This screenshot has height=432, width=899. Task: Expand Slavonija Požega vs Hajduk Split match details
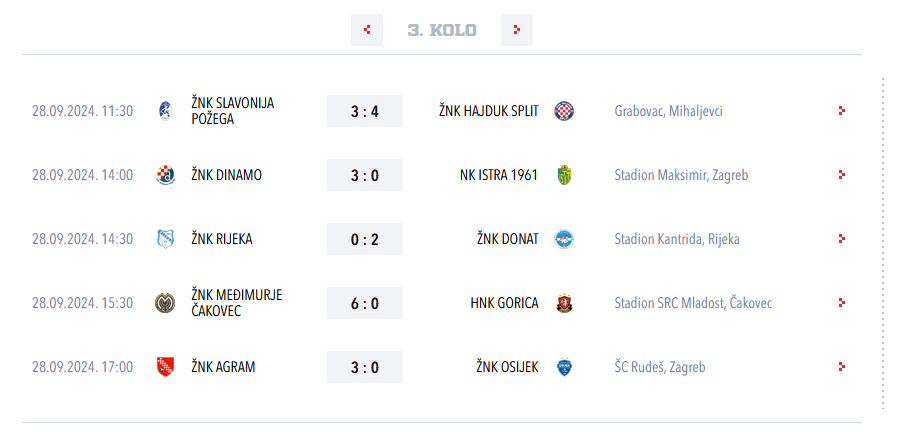pos(842,111)
